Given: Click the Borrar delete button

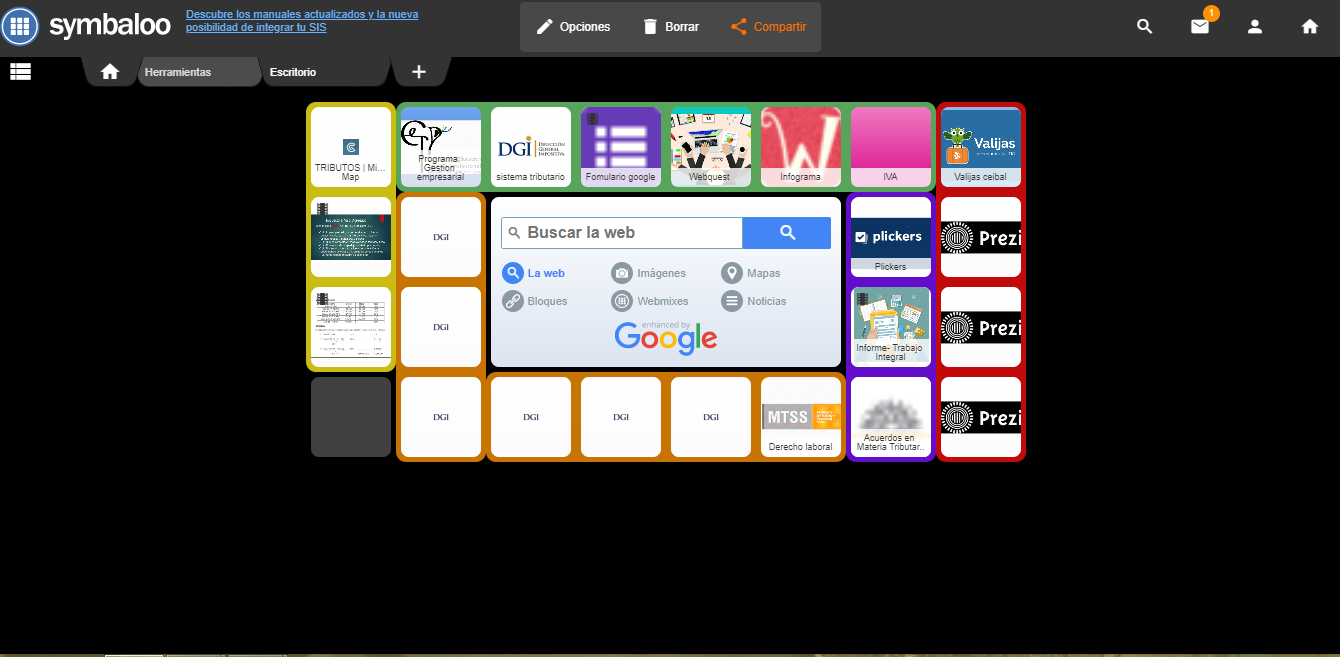Looking at the screenshot, I should tap(670, 27).
